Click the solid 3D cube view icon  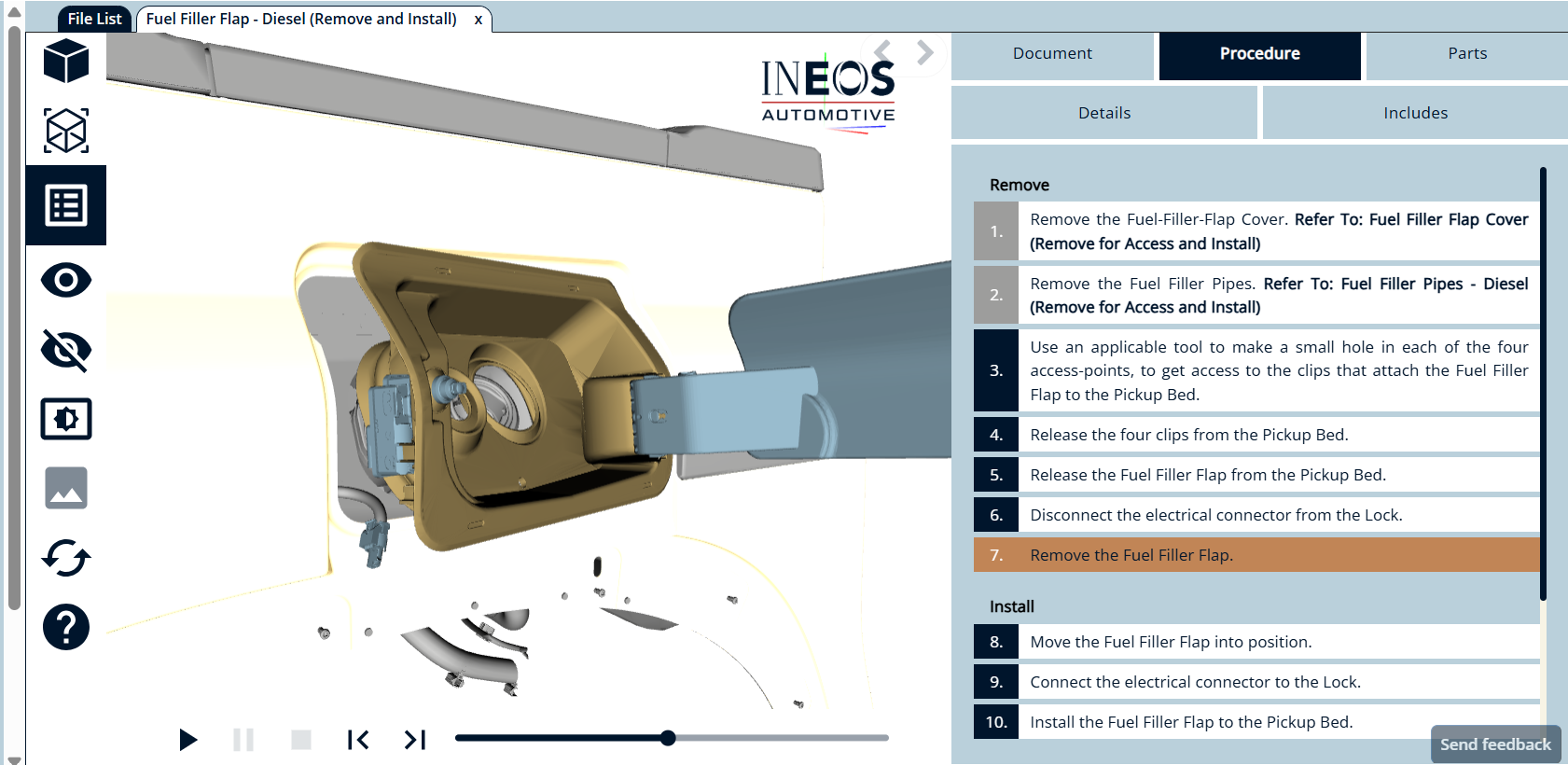pyautogui.click(x=65, y=62)
